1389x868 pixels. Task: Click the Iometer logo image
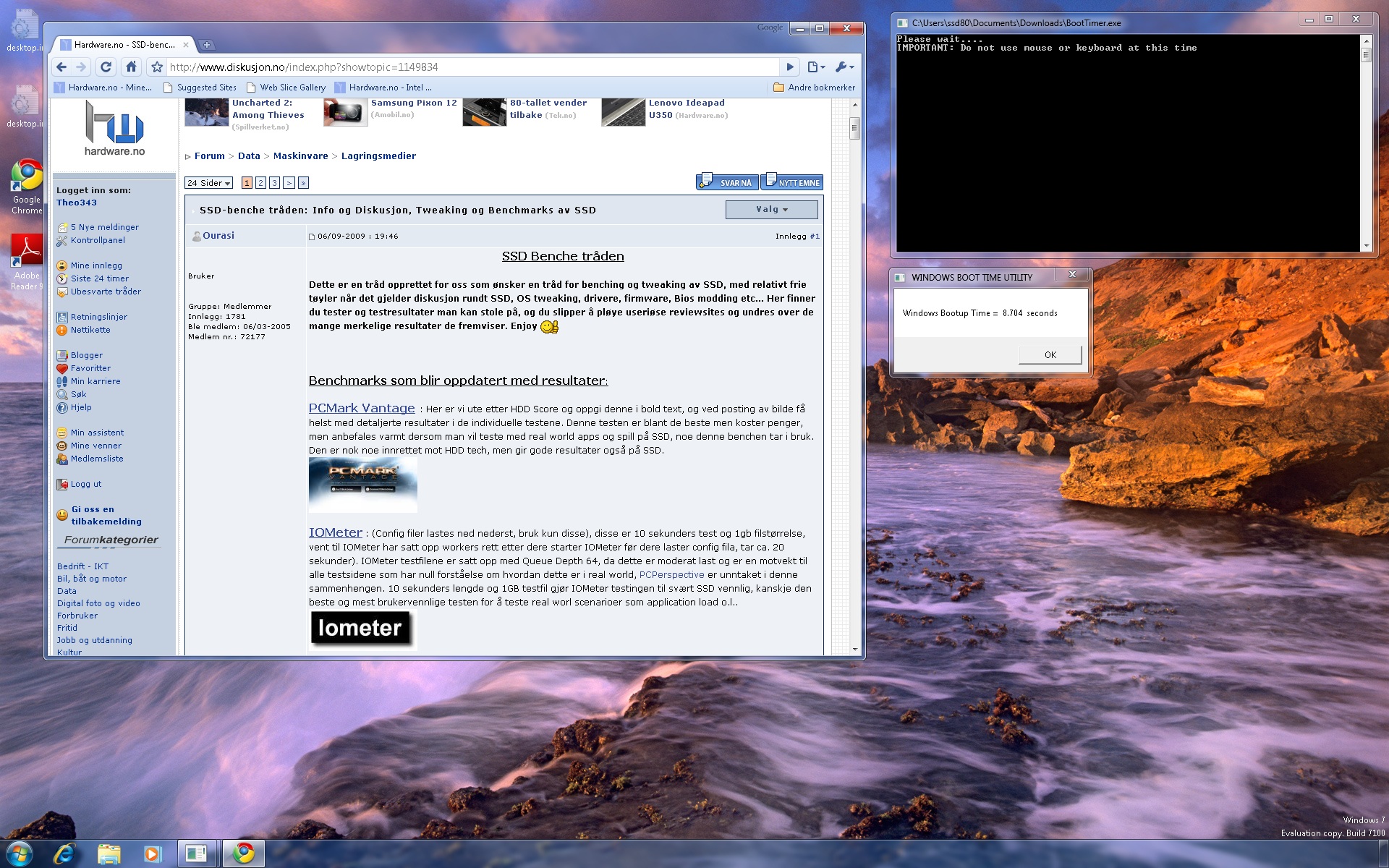pyautogui.click(x=362, y=629)
